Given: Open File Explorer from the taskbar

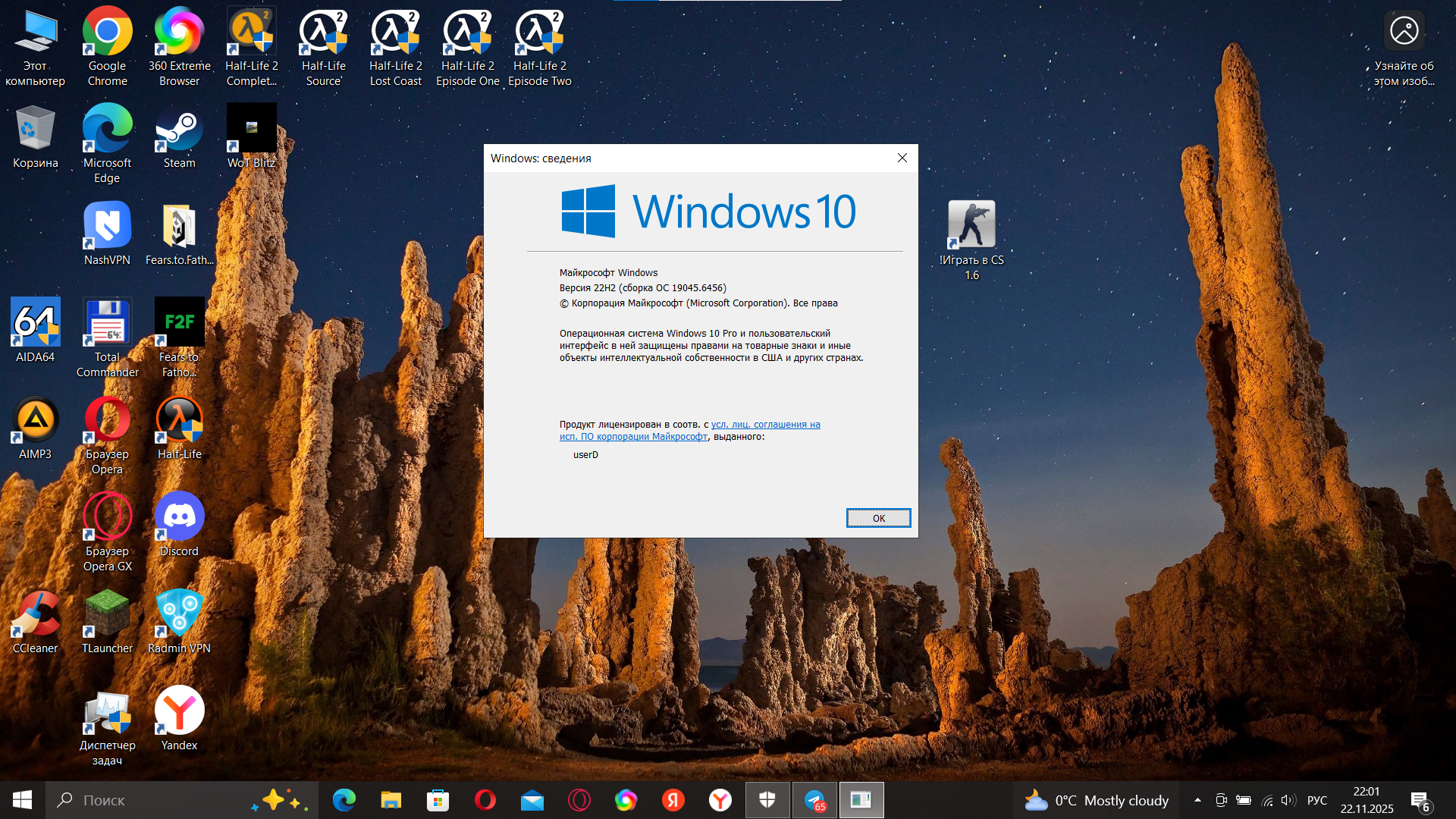Looking at the screenshot, I should (x=391, y=800).
